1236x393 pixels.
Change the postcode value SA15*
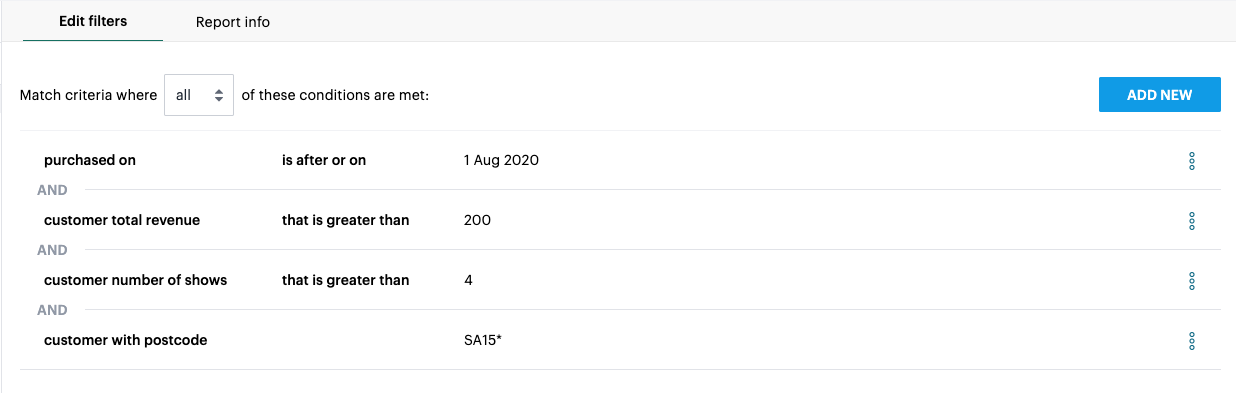tap(483, 340)
